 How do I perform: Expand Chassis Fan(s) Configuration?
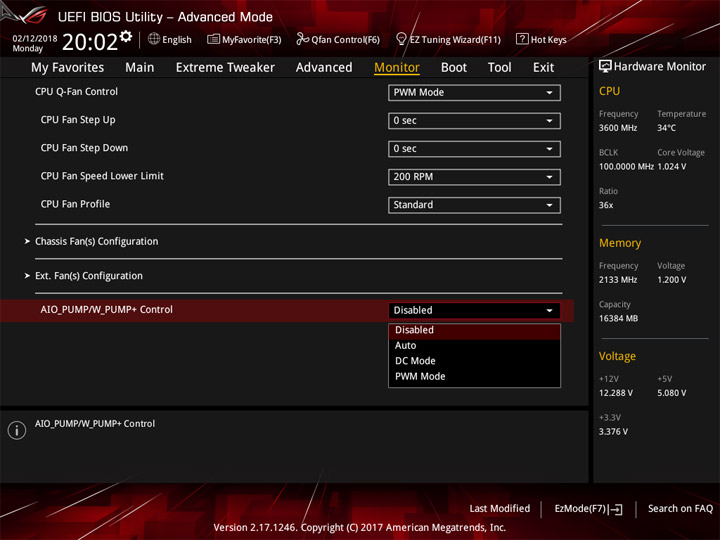(x=96, y=242)
